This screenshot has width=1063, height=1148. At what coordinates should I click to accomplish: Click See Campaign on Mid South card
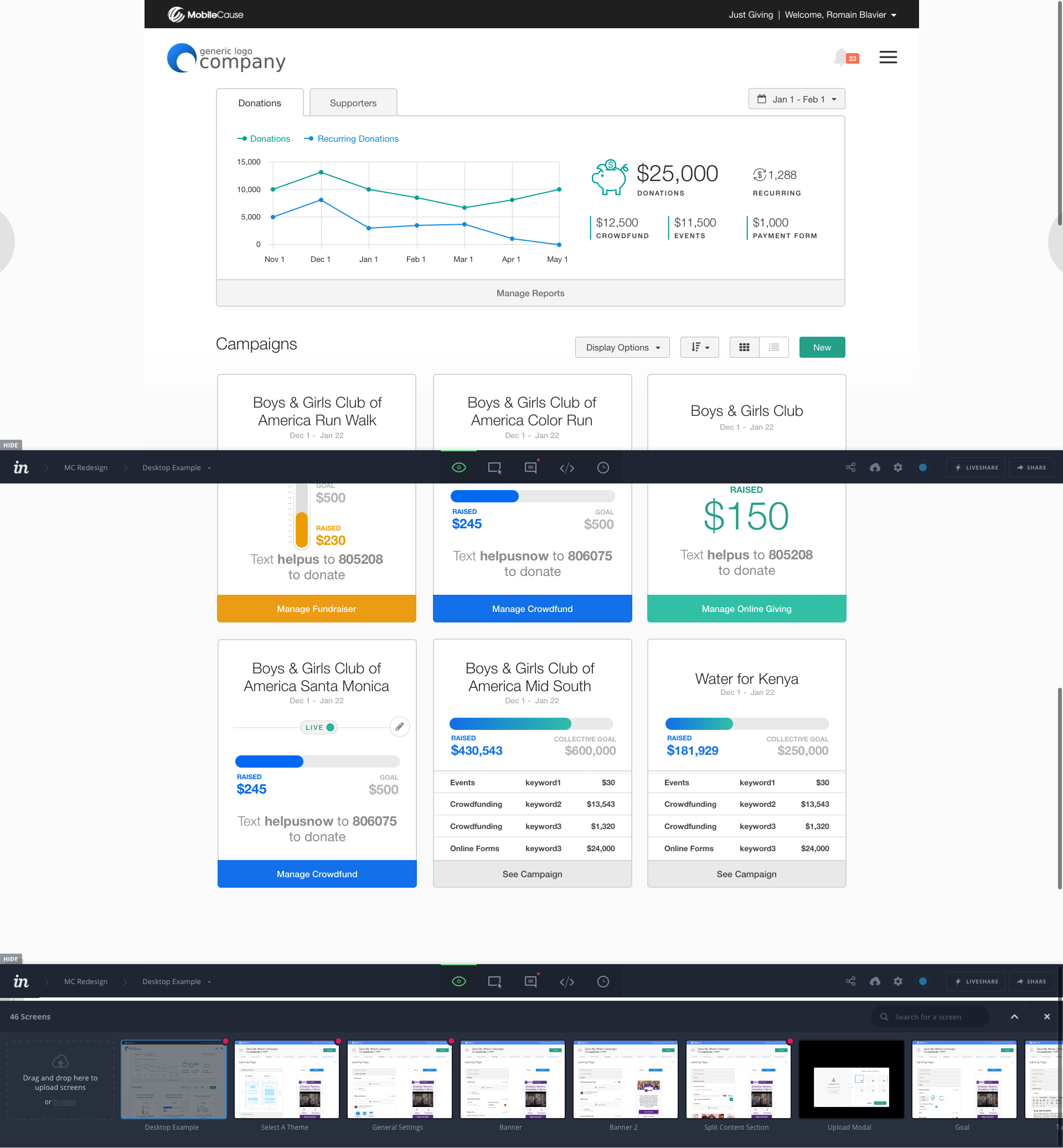point(532,873)
